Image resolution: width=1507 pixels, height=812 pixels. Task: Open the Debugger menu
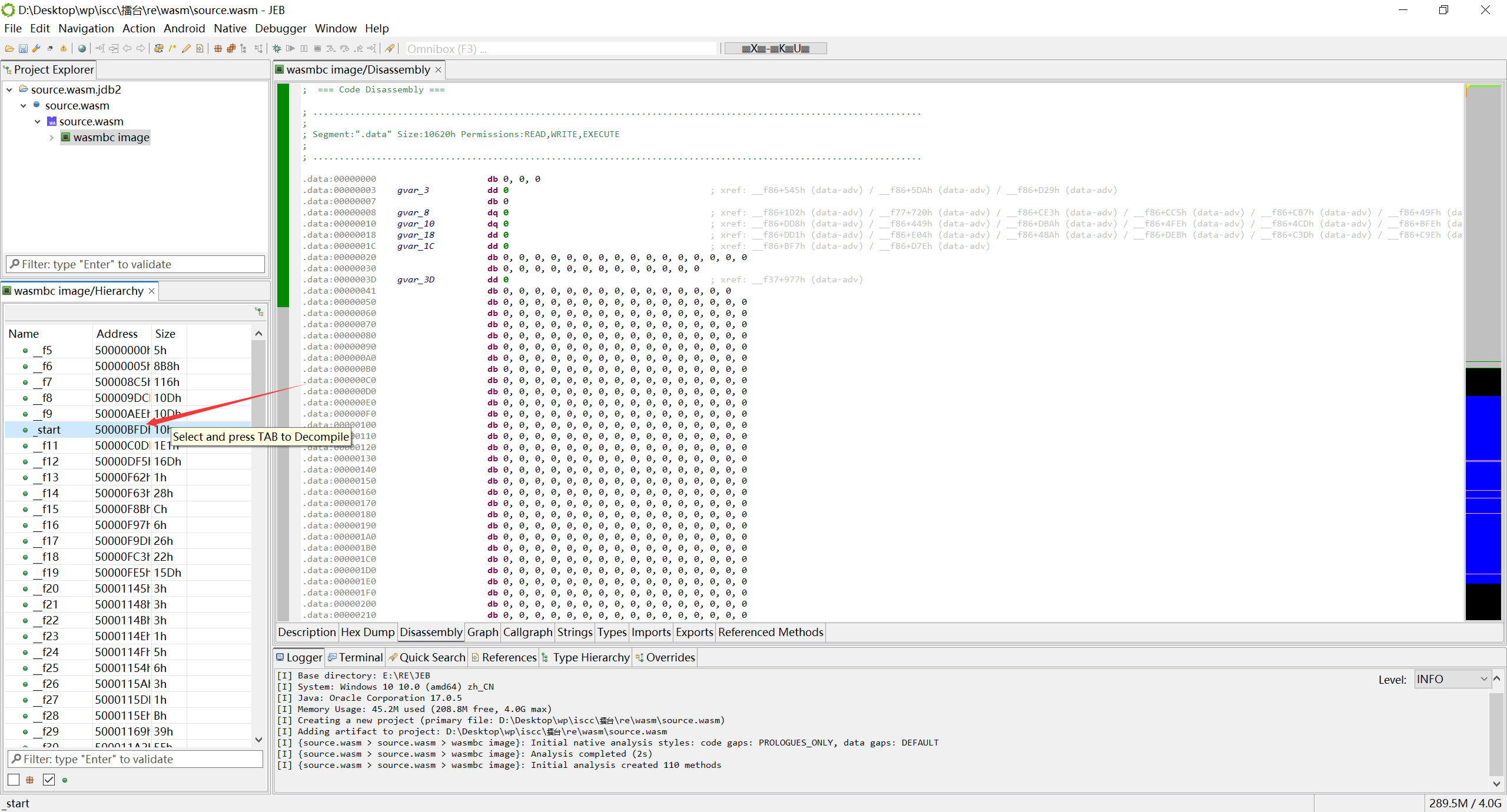click(280, 28)
